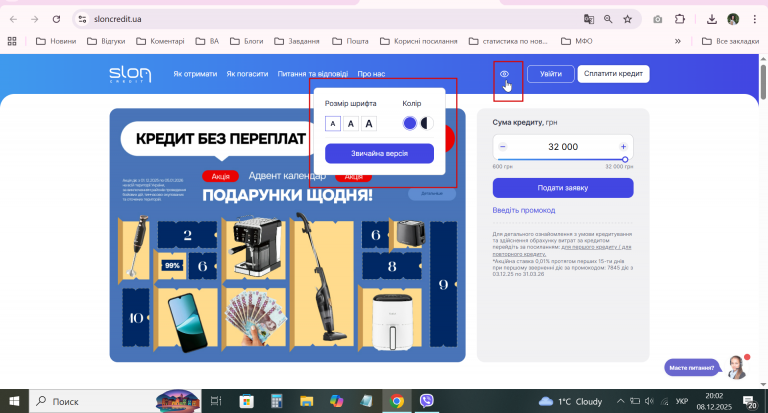This screenshot has height=413, width=768.
Task: Open the Про нас menu item
Action: 371,74
